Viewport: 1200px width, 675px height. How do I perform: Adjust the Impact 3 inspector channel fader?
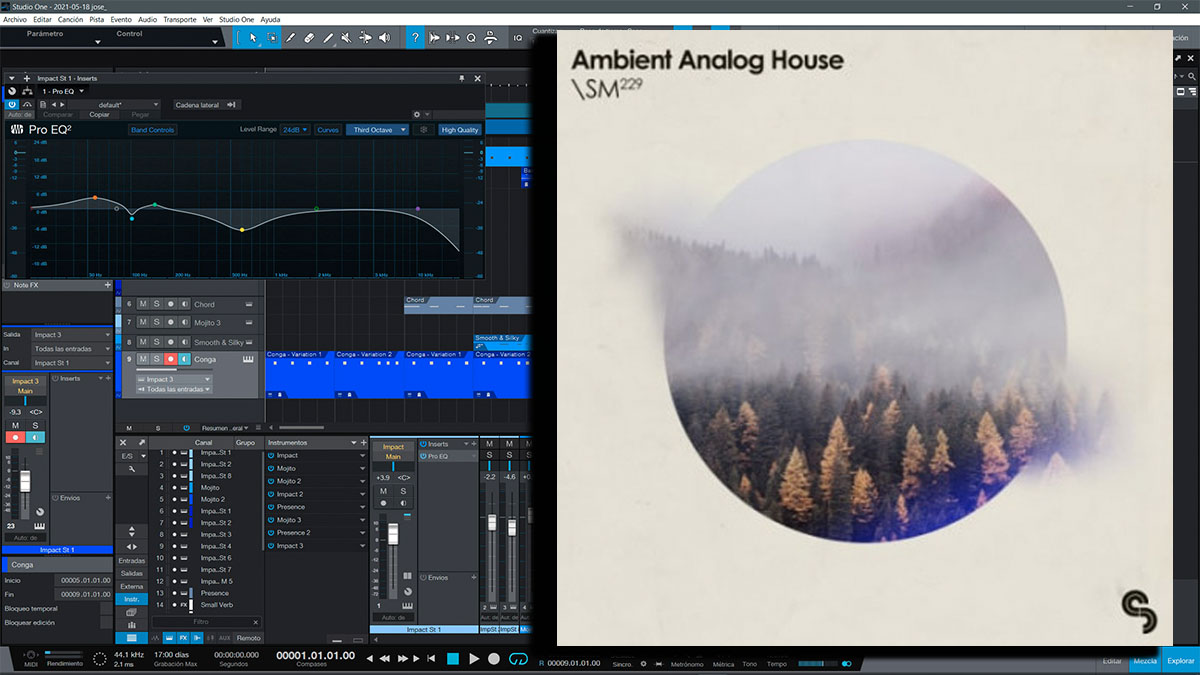pos(25,482)
